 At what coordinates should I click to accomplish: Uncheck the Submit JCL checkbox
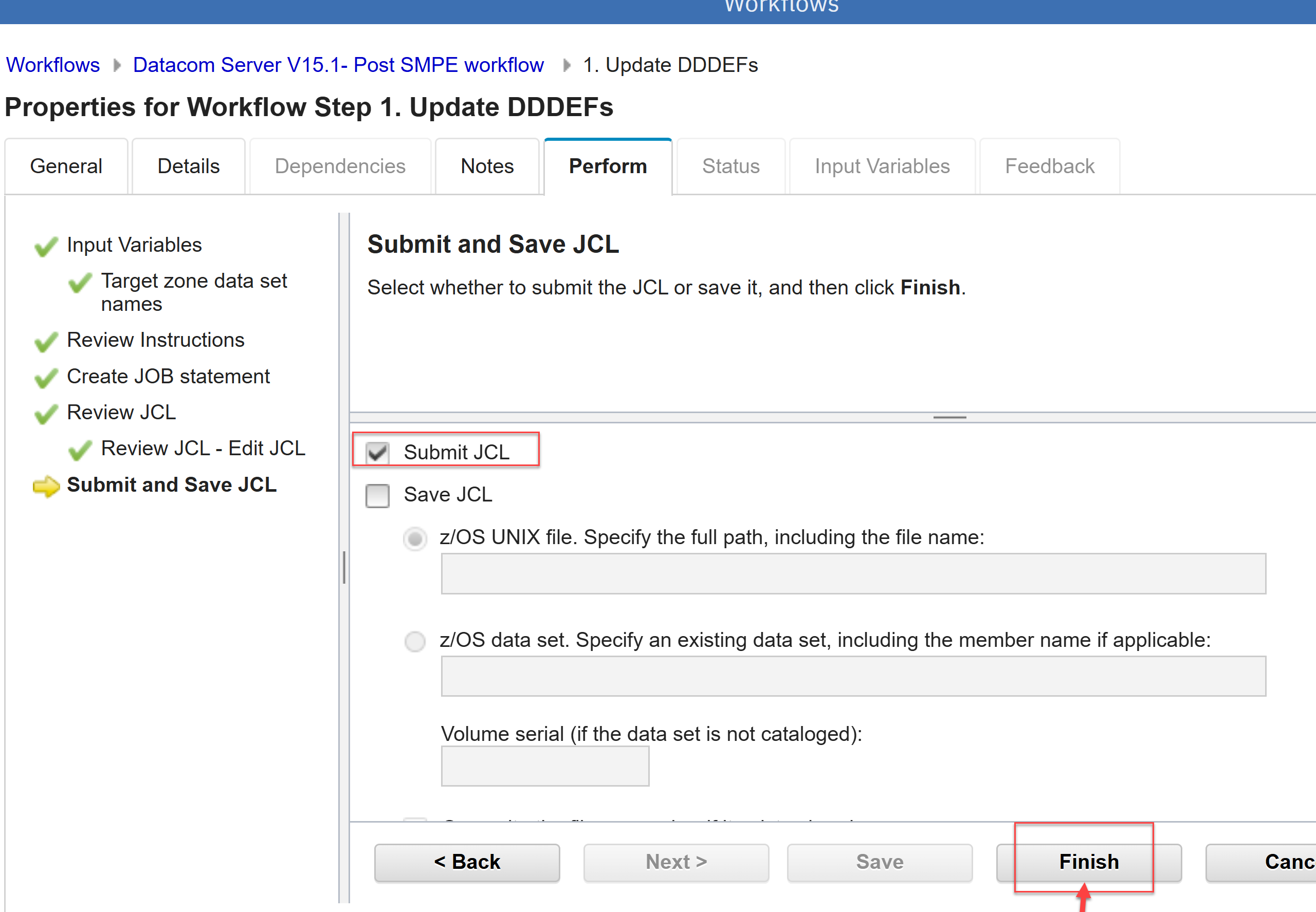point(377,453)
